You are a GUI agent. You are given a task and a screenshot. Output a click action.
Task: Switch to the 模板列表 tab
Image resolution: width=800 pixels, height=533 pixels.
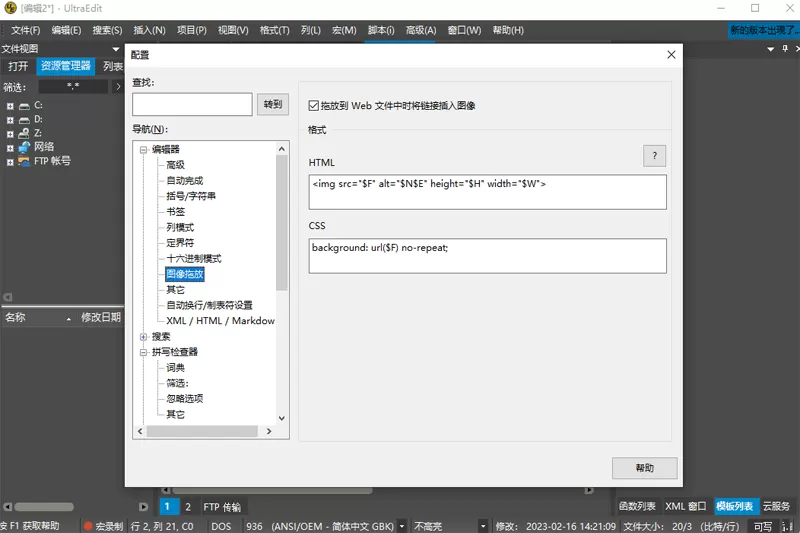[735, 506]
